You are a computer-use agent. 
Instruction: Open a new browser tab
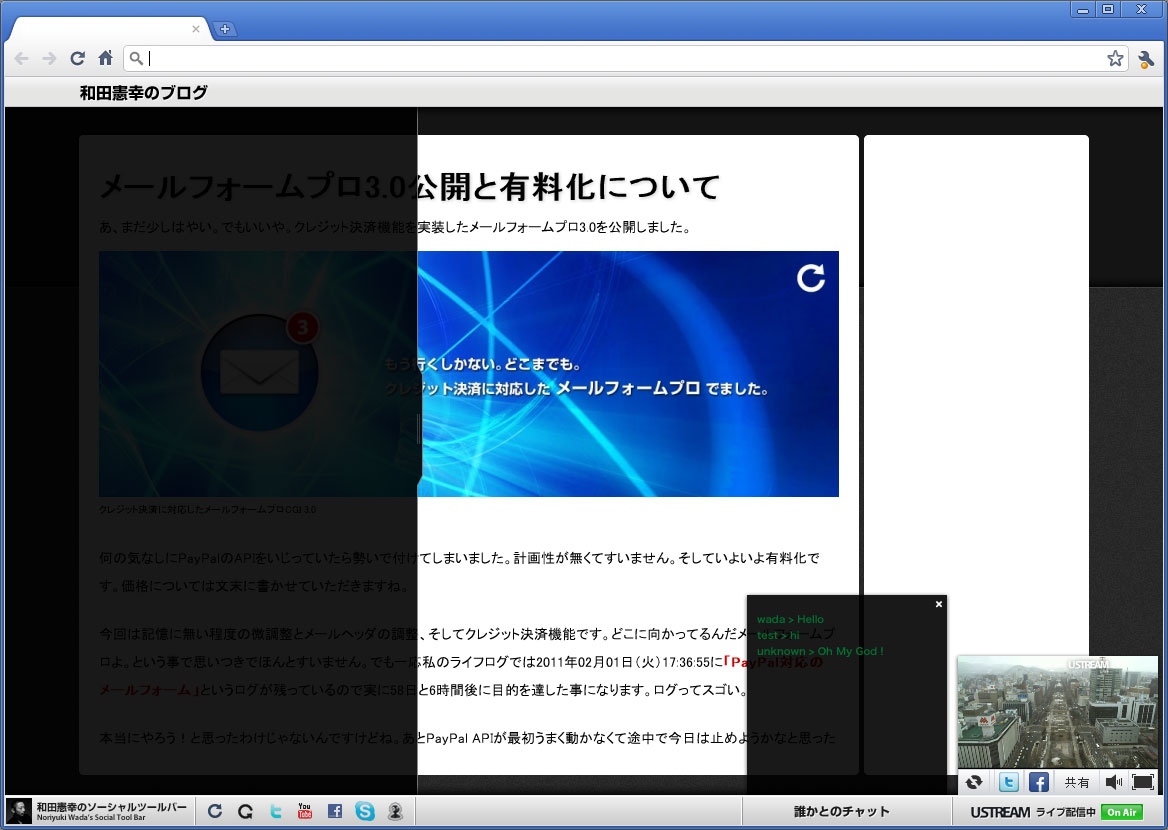pos(224,29)
